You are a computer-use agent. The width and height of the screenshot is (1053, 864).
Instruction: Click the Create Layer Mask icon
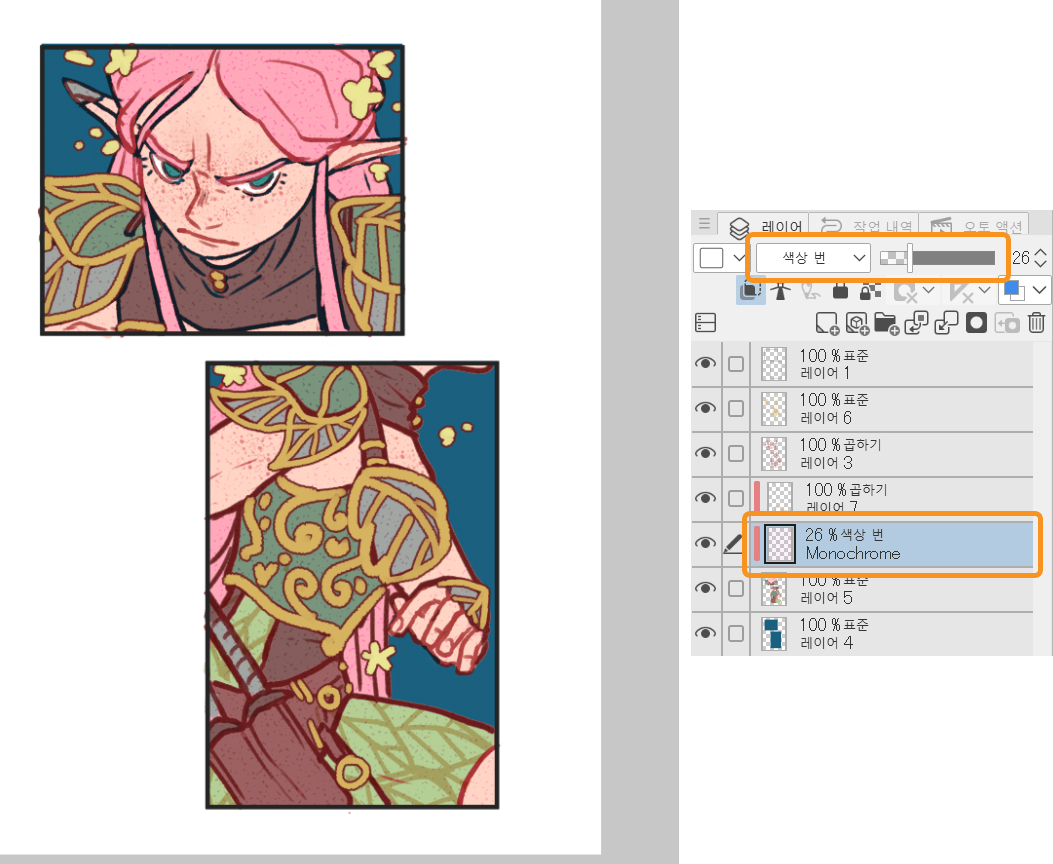[x=977, y=323]
